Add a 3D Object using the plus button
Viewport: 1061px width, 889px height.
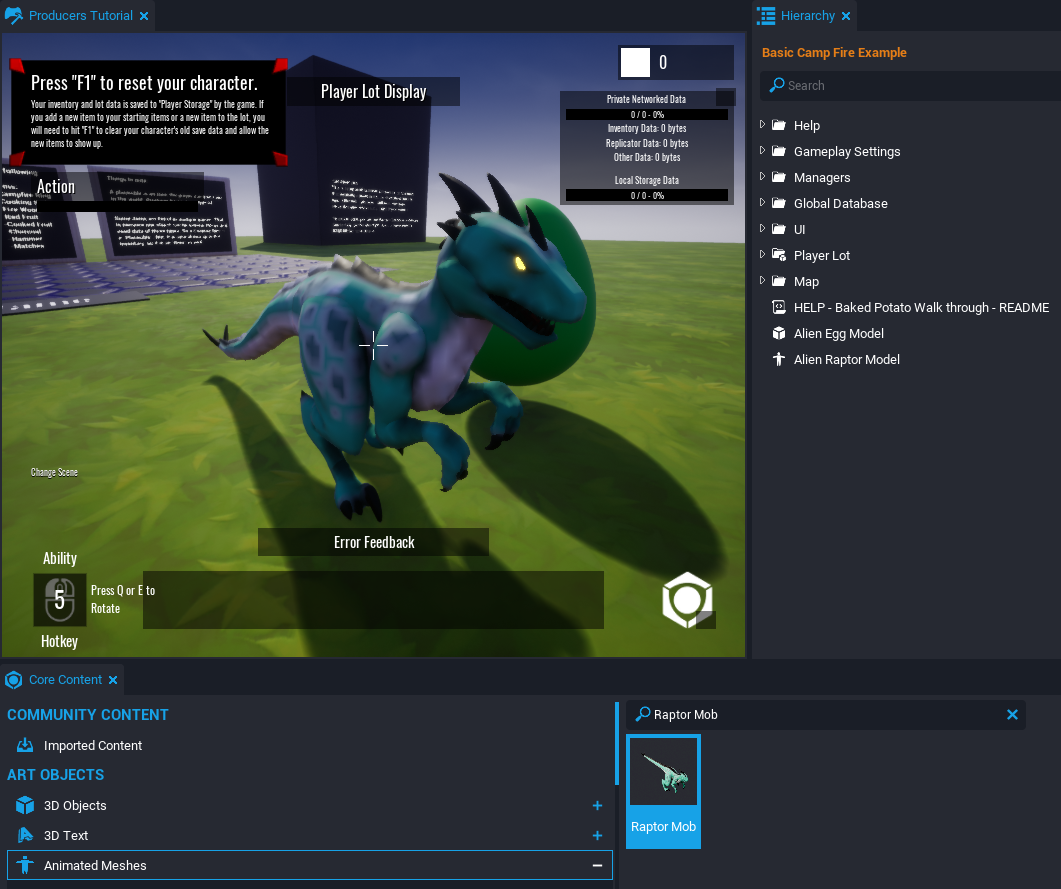pyautogui.click(x=597, y=805)
